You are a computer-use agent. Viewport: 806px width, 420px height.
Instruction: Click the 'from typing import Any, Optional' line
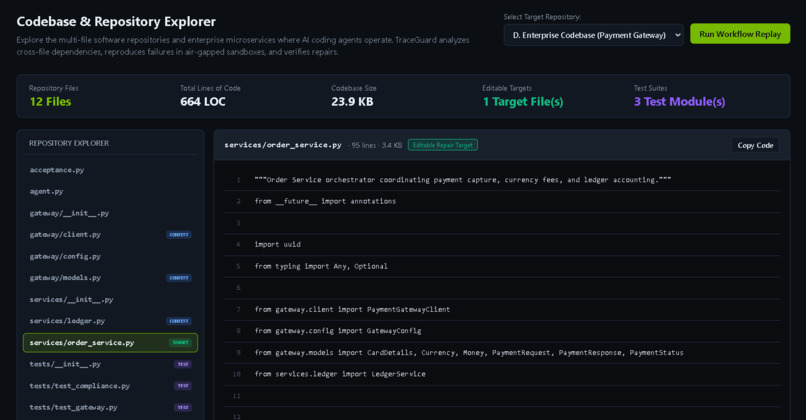[x=321, y=266]
